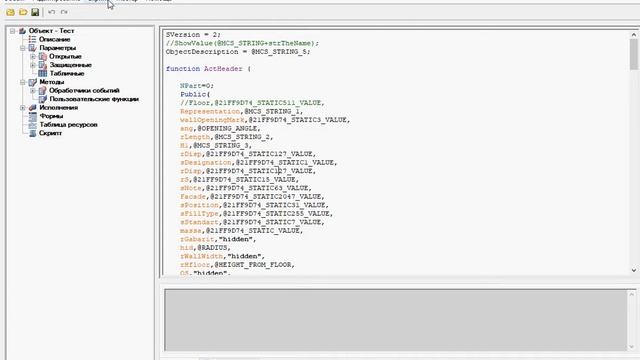The width and height of the screenshot is (640, 360).
Task: Click the sPosition code line
Action: pyautogui.click(x=254, y=205)
